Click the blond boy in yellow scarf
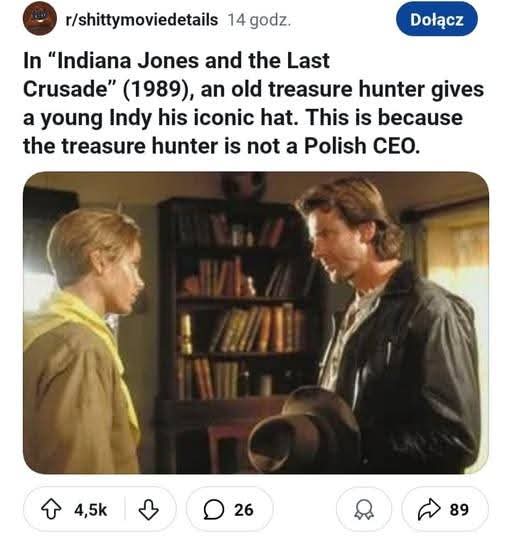The image size is (512, 540). (84, 341)
